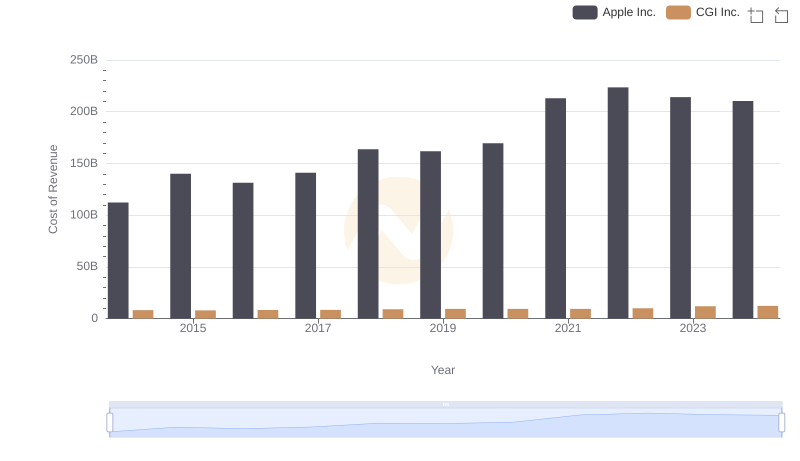Click the CGI bar for 2023

[x=705, y=312]
